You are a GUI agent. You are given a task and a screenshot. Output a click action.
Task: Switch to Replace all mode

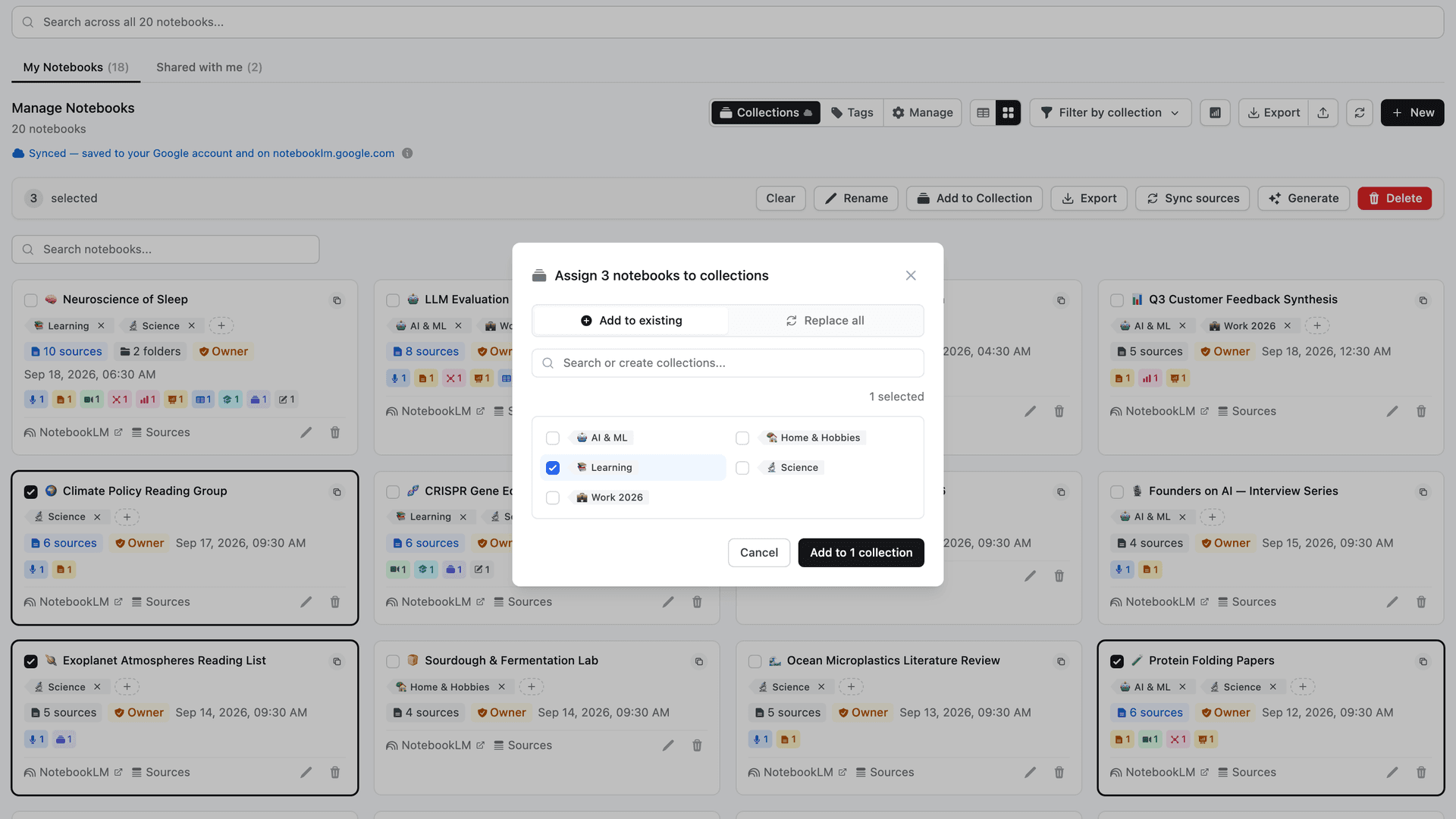pos(825,321)
